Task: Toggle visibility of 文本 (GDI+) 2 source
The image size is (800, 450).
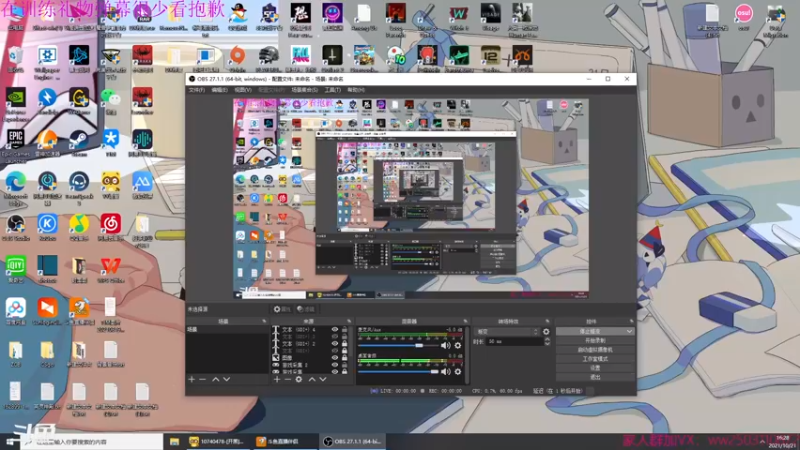Action: coord(335,344)
